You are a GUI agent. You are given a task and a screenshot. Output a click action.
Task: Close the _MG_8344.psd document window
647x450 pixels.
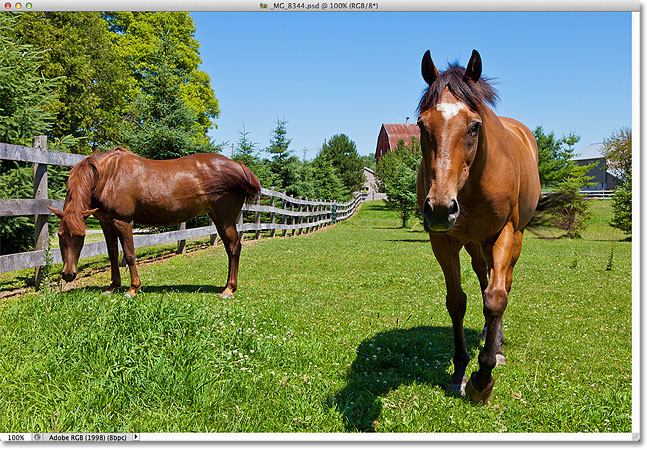pos(7,6)
